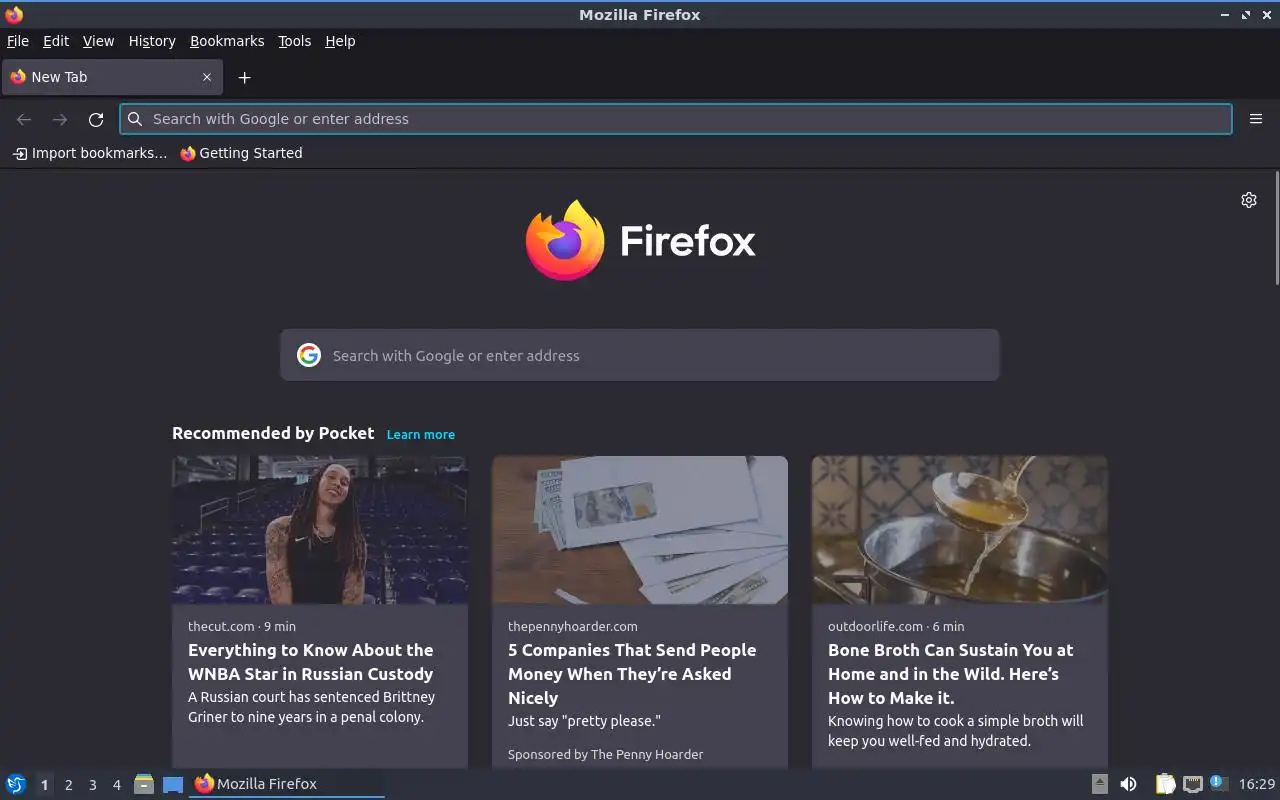Open the Tools menu

(294, 41)
